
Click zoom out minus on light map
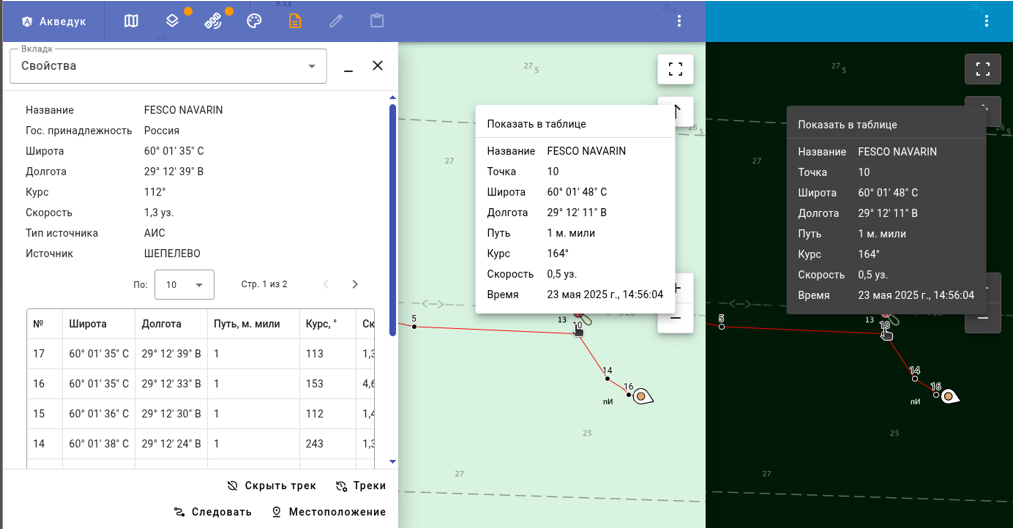coord(675,318)
